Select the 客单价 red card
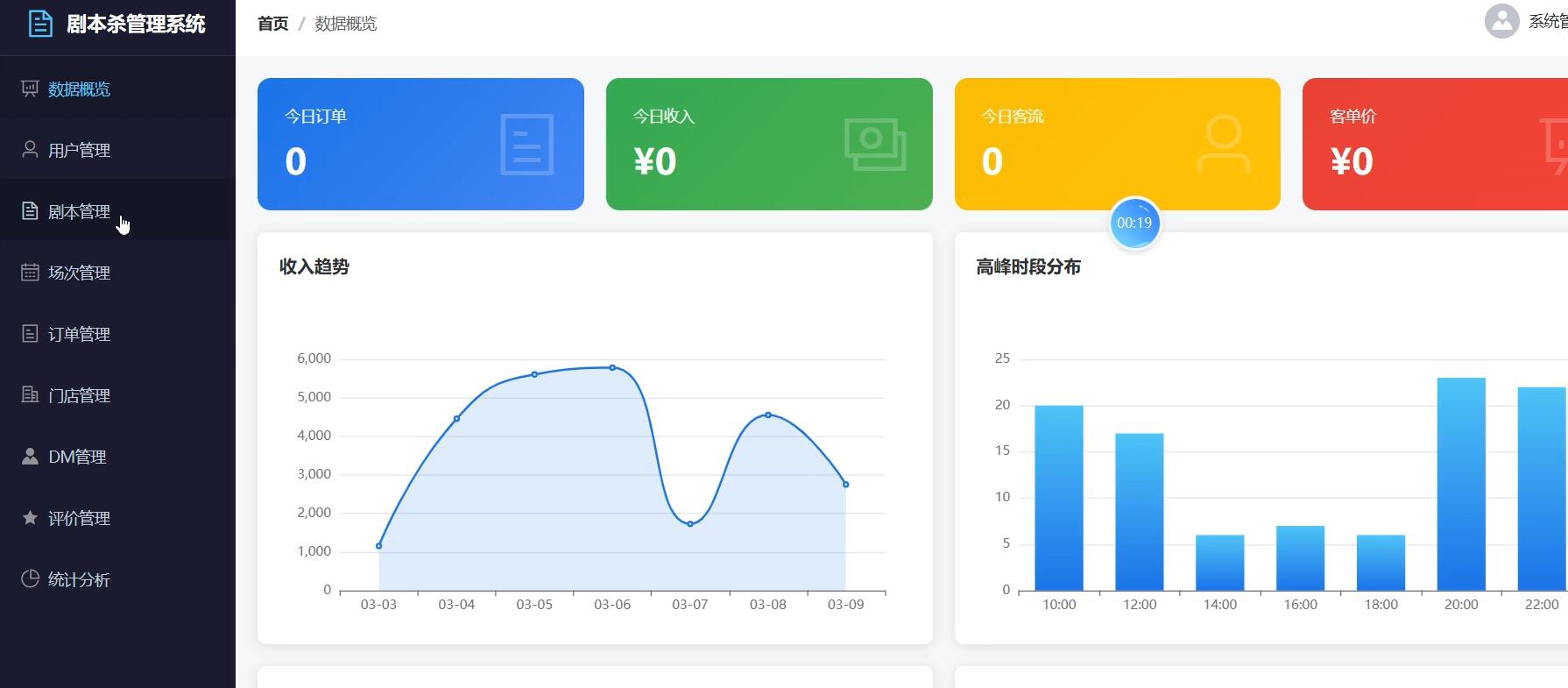Viewport: 1568px width, 688px height. [x=1435, y=144]
